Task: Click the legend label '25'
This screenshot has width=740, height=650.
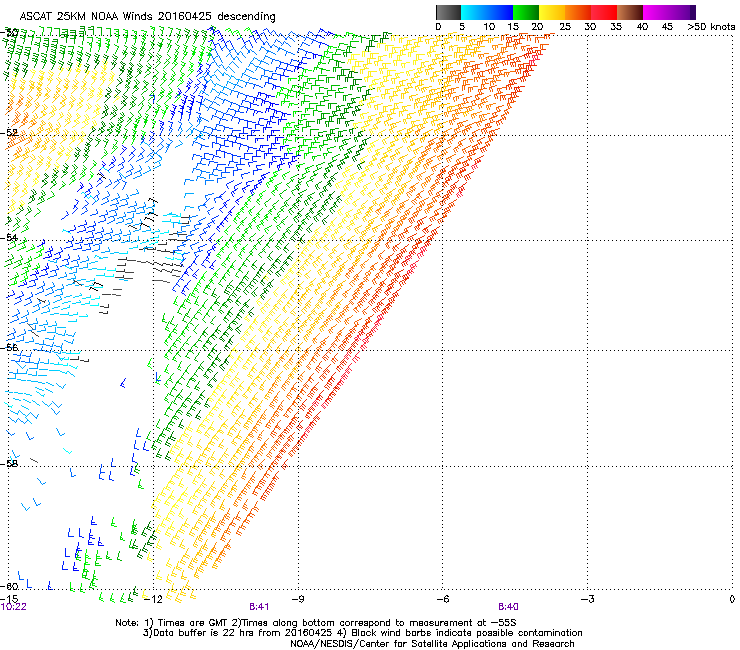Action: pyautogui.click(x=564, y=27)
